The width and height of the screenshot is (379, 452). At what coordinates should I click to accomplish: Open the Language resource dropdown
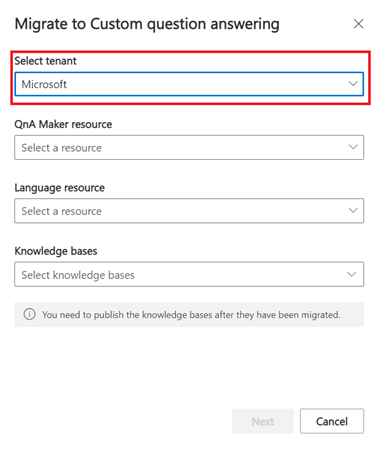(x=189, y=211)
